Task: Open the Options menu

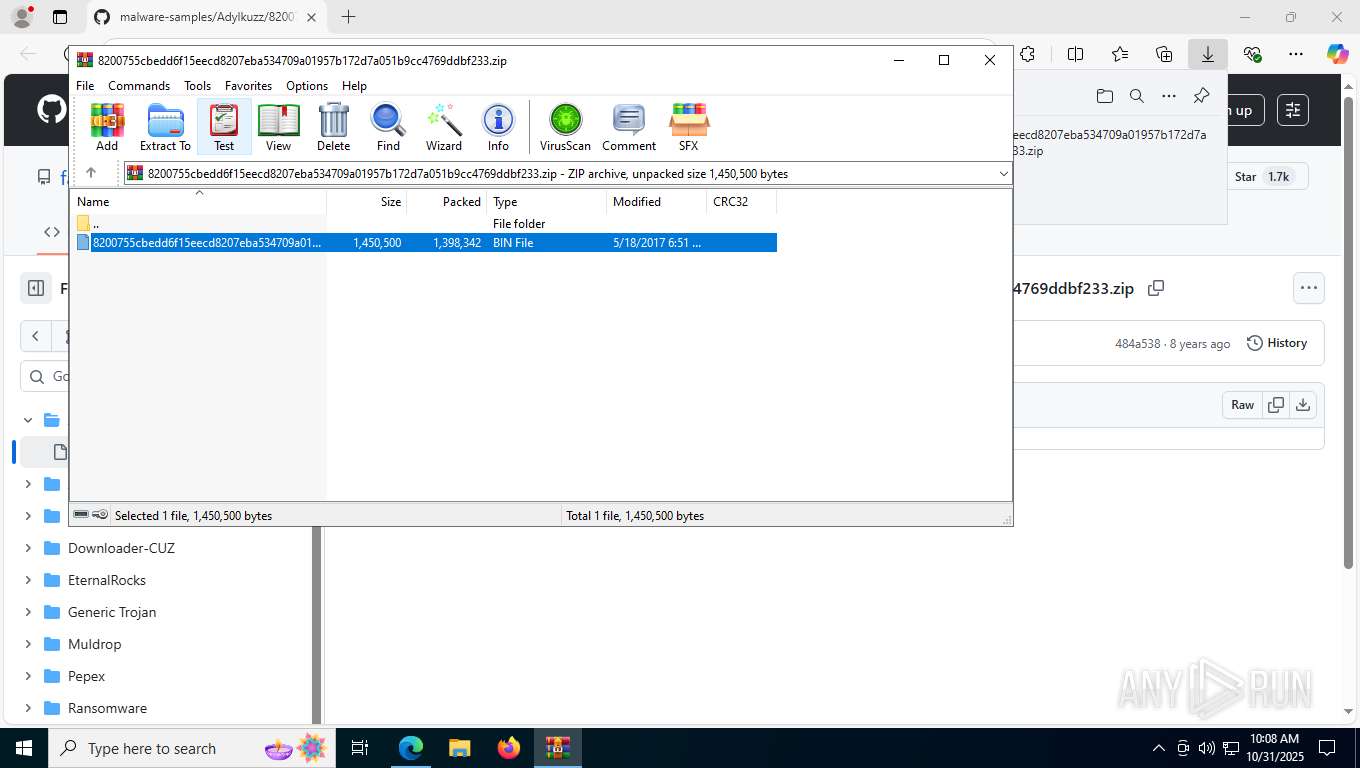Action: click(x=307, y=86)
